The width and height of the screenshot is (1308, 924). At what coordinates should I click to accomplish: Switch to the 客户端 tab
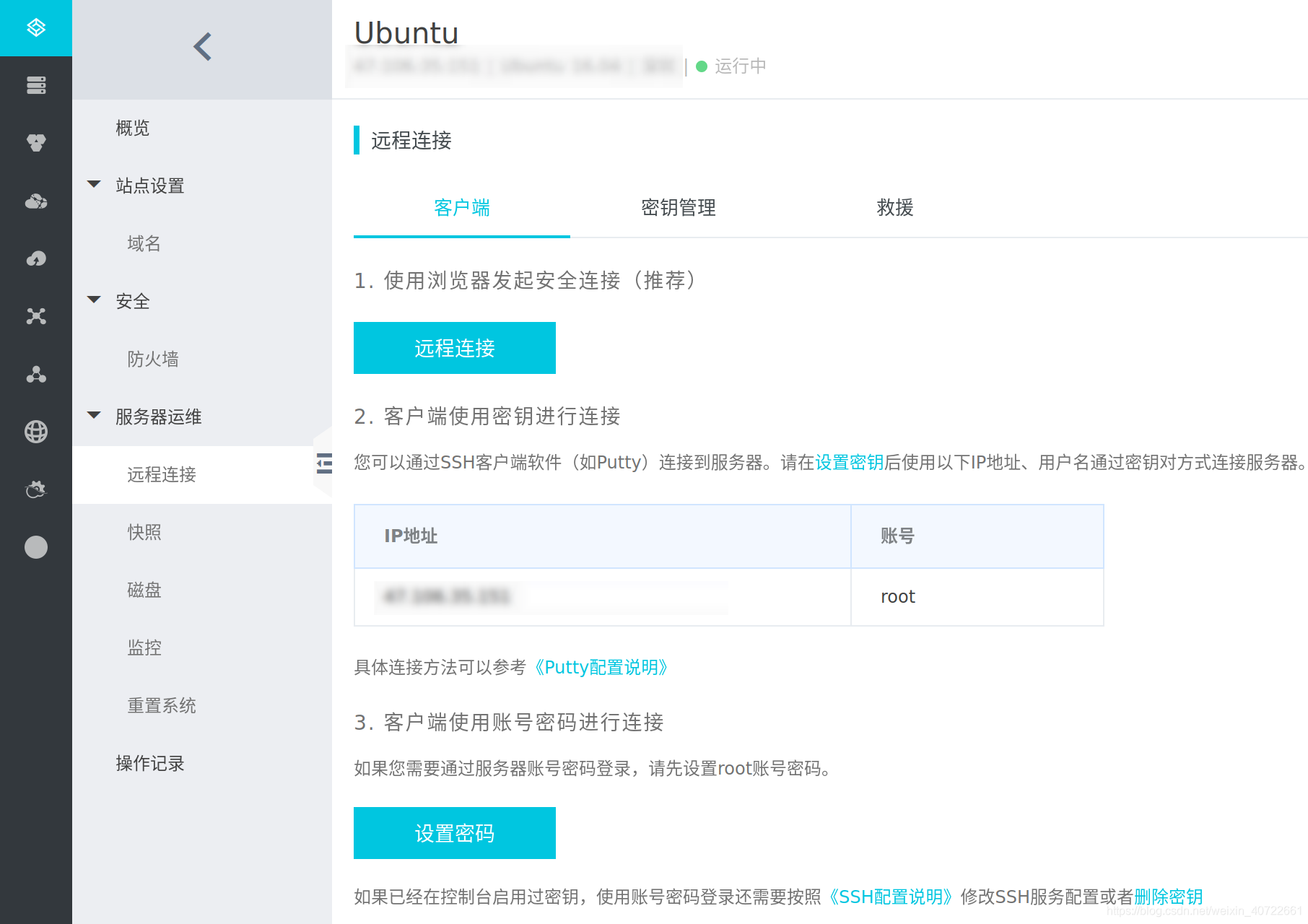[x=462, y=208]
